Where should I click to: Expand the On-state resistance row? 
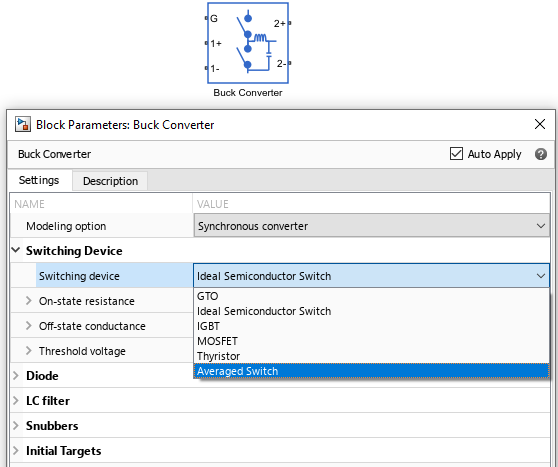coord(29,301)
